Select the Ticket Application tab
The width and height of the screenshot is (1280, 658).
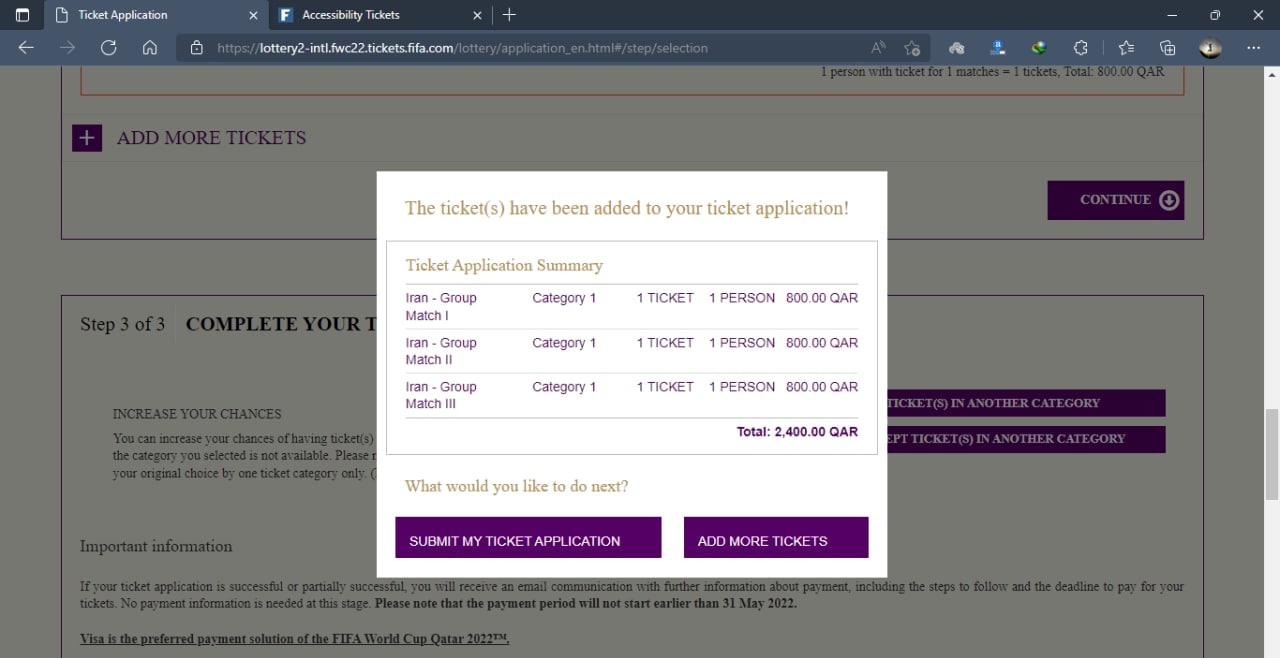pyautogui.click(x=150, y=15)
